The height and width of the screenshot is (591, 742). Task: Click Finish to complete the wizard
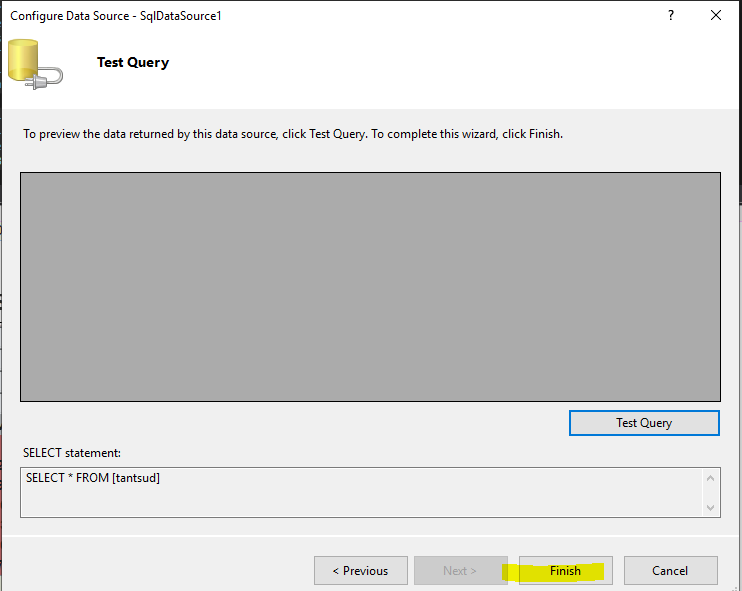[x=564, y=571]
